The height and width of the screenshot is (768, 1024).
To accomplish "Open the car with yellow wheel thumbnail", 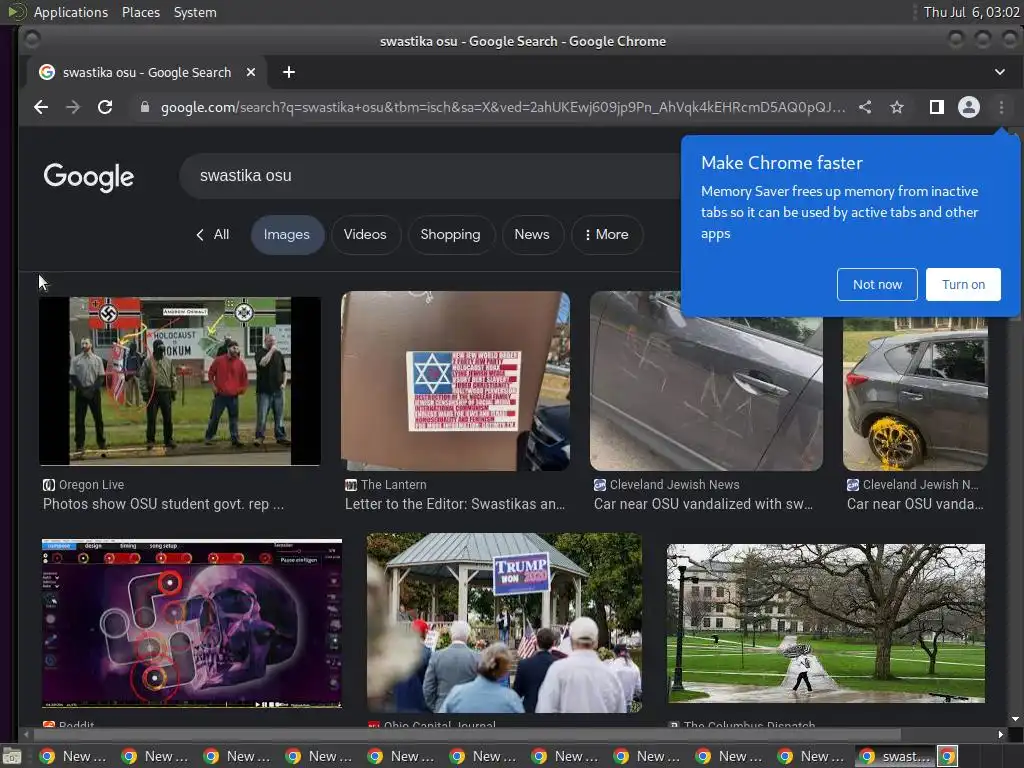I will point(915,394).
